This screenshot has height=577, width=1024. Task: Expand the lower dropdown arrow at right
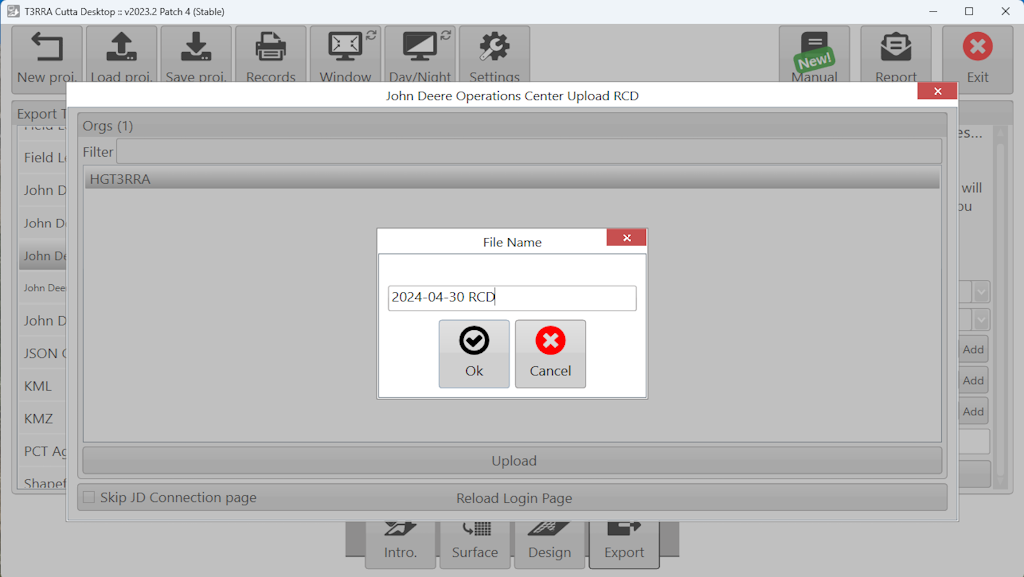click(981, 320)
